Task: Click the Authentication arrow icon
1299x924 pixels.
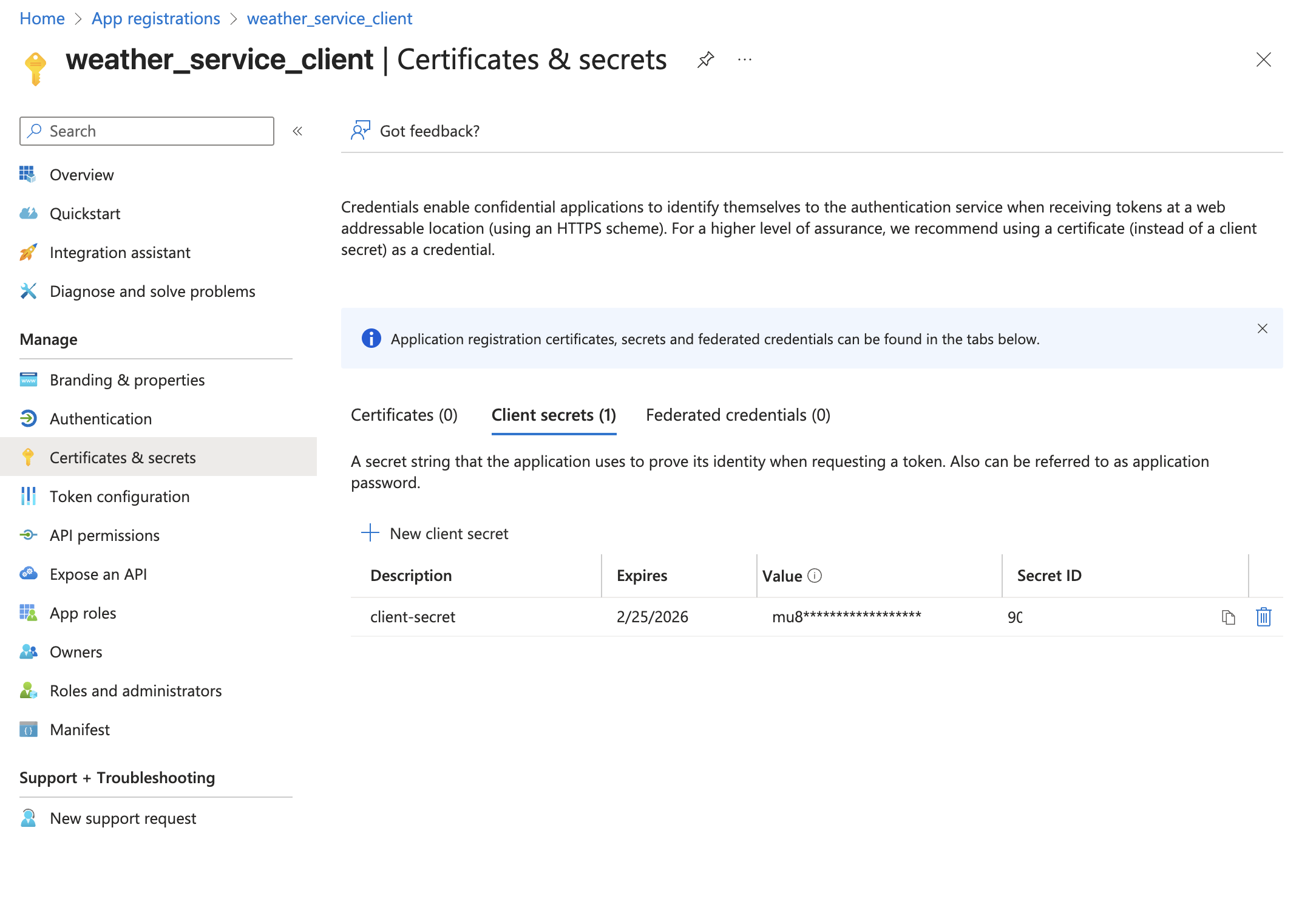Action: (x=28, y=418)
